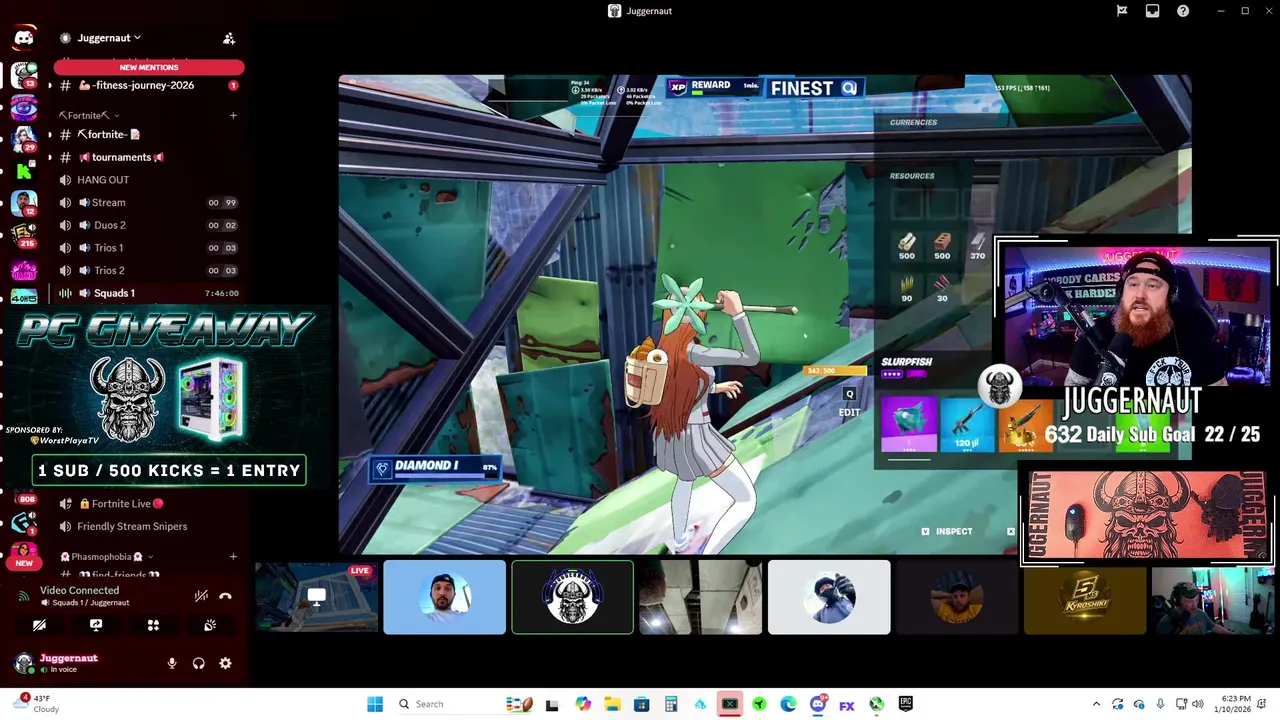Image resolution: width=1280 pixels, height=720 pixels.
Task: Open the tournaments channel
Action: [148, 157]
